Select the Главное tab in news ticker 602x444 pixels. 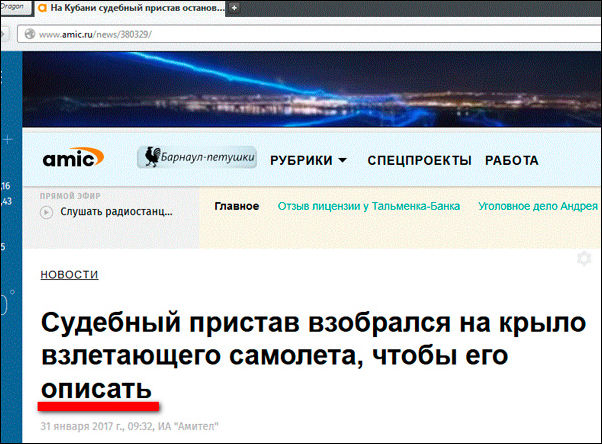tap(237, 206)
